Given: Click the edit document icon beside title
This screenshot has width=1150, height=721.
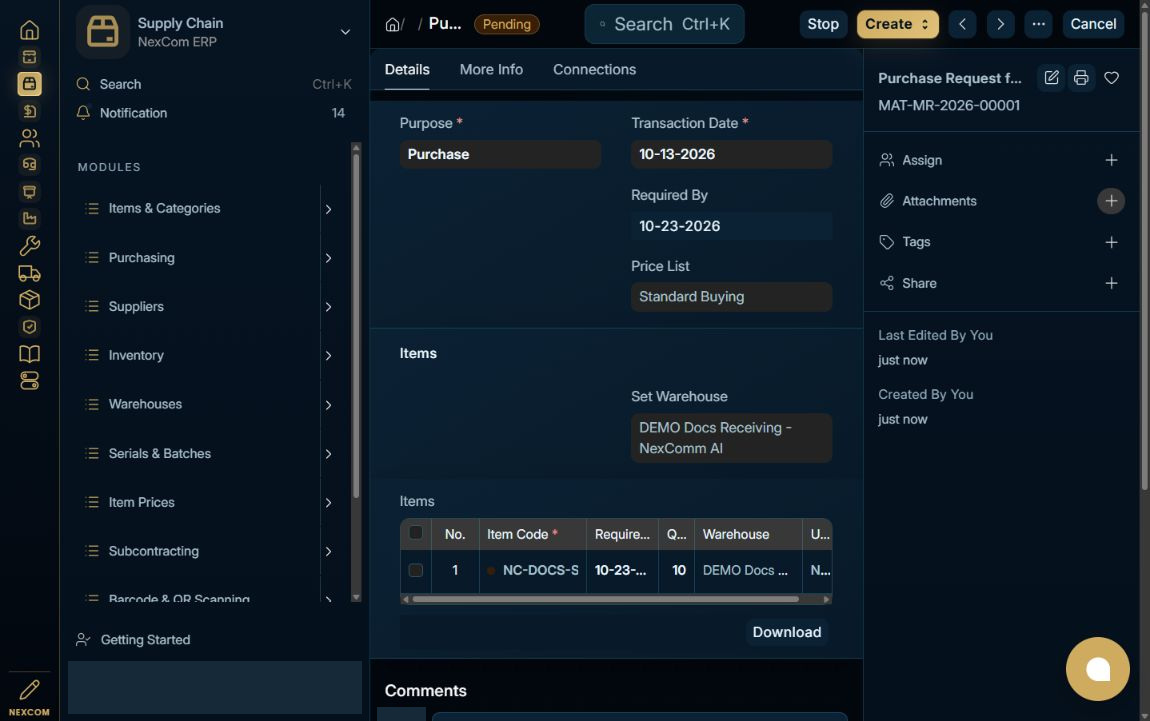Looking at the screenshot, I should (x=1051, y=78).
